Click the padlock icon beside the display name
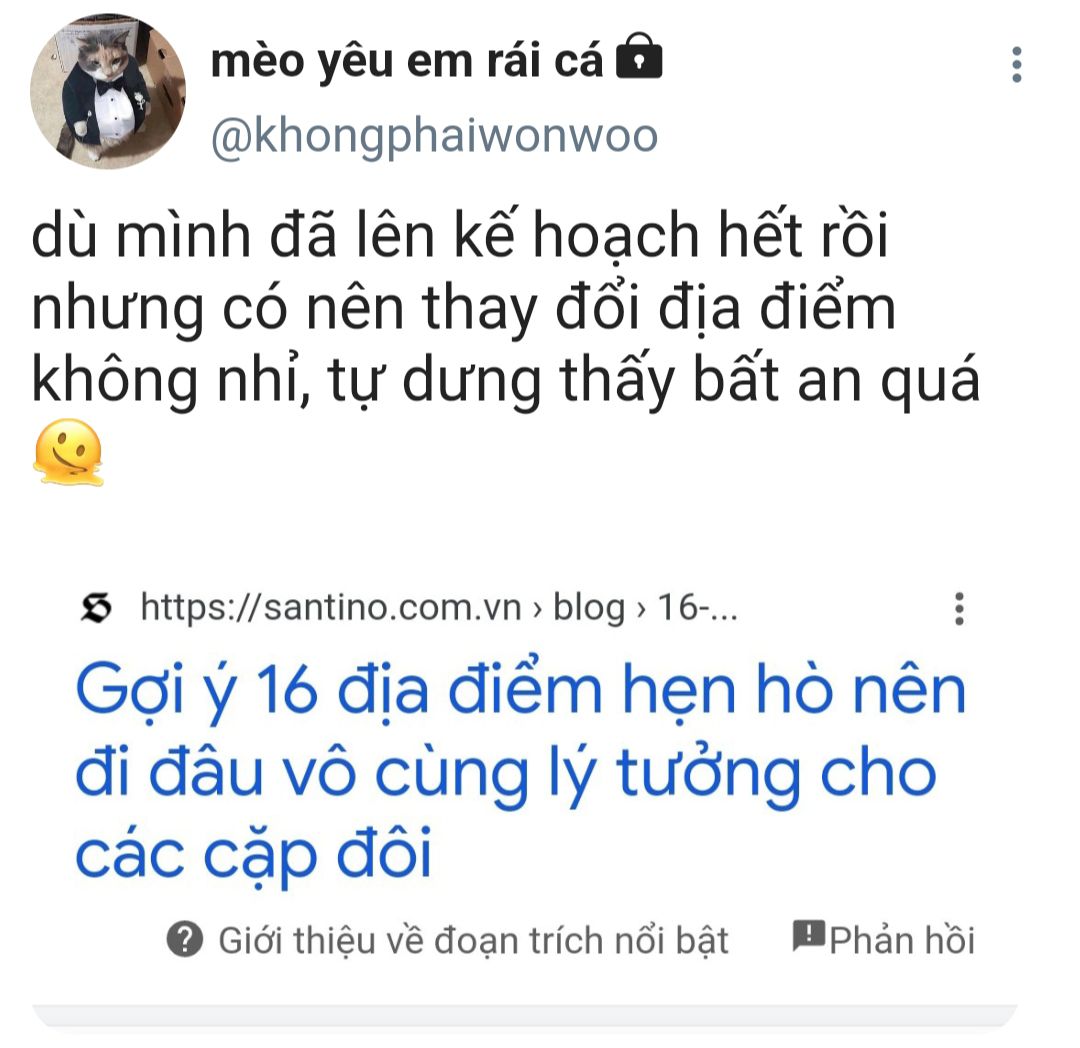This screenshot has width=1080, height=1048. click(x=638, y=56)
